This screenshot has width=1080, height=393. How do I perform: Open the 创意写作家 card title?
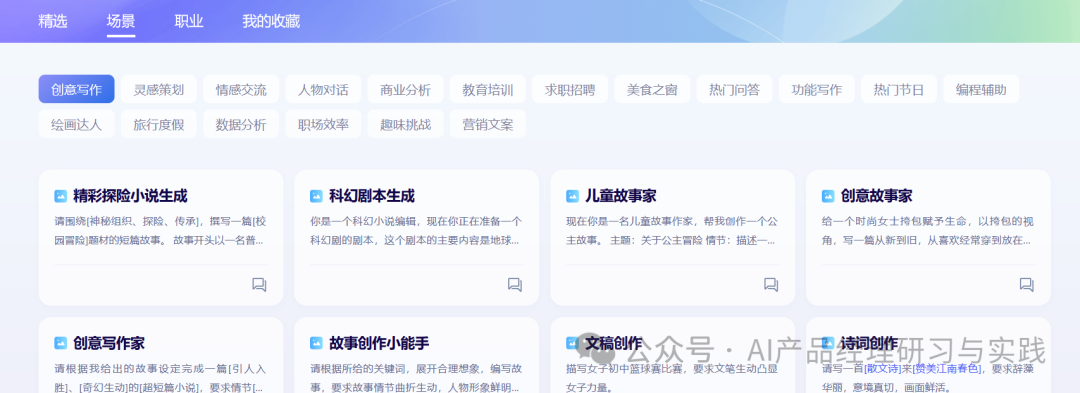(x=109, y=343)
